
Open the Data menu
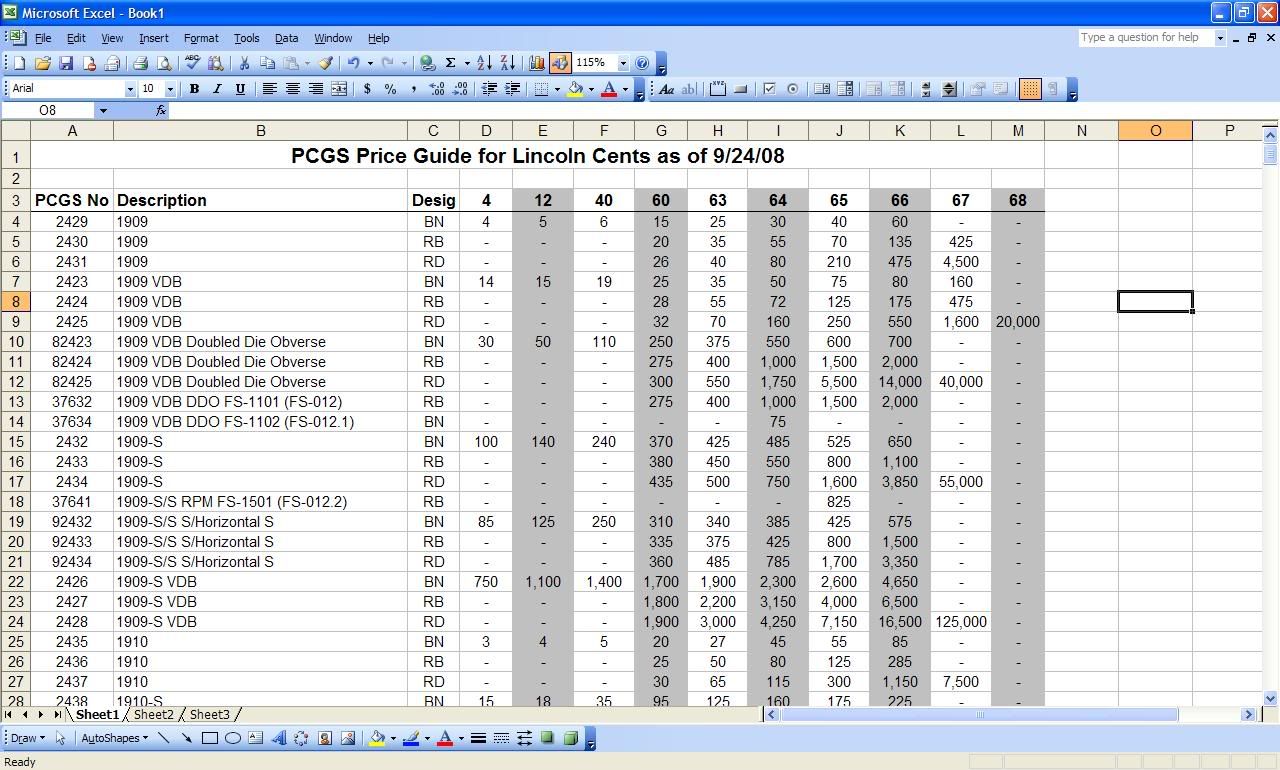[x=286, y=38]
